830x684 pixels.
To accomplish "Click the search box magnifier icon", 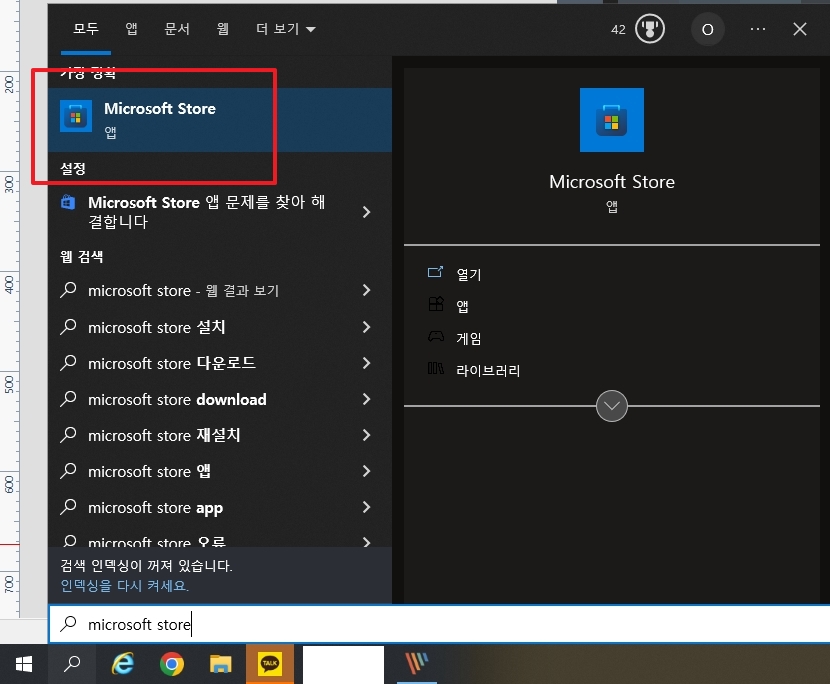I will [68, 624].
